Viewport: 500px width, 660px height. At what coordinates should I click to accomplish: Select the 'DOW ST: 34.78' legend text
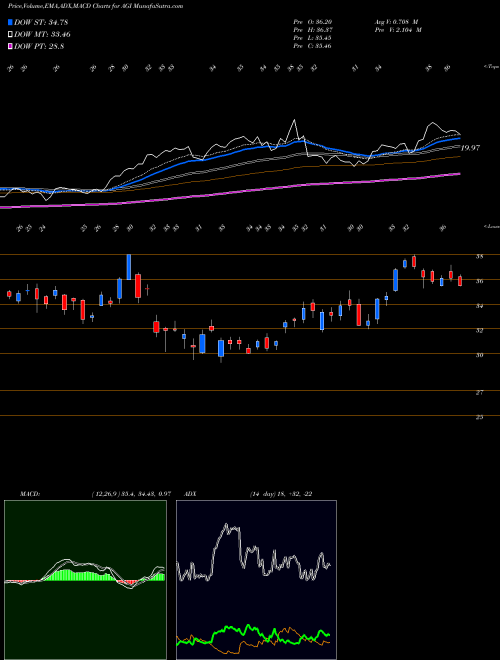[x=41, y=22]
